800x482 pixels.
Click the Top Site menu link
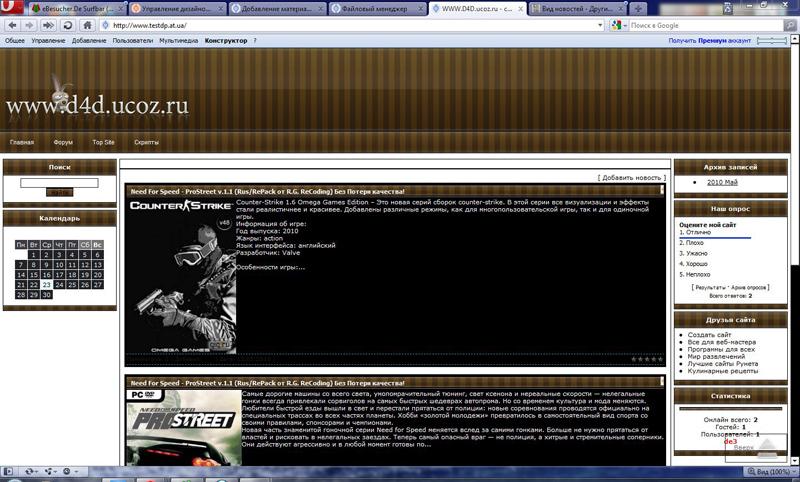point(104,142)
